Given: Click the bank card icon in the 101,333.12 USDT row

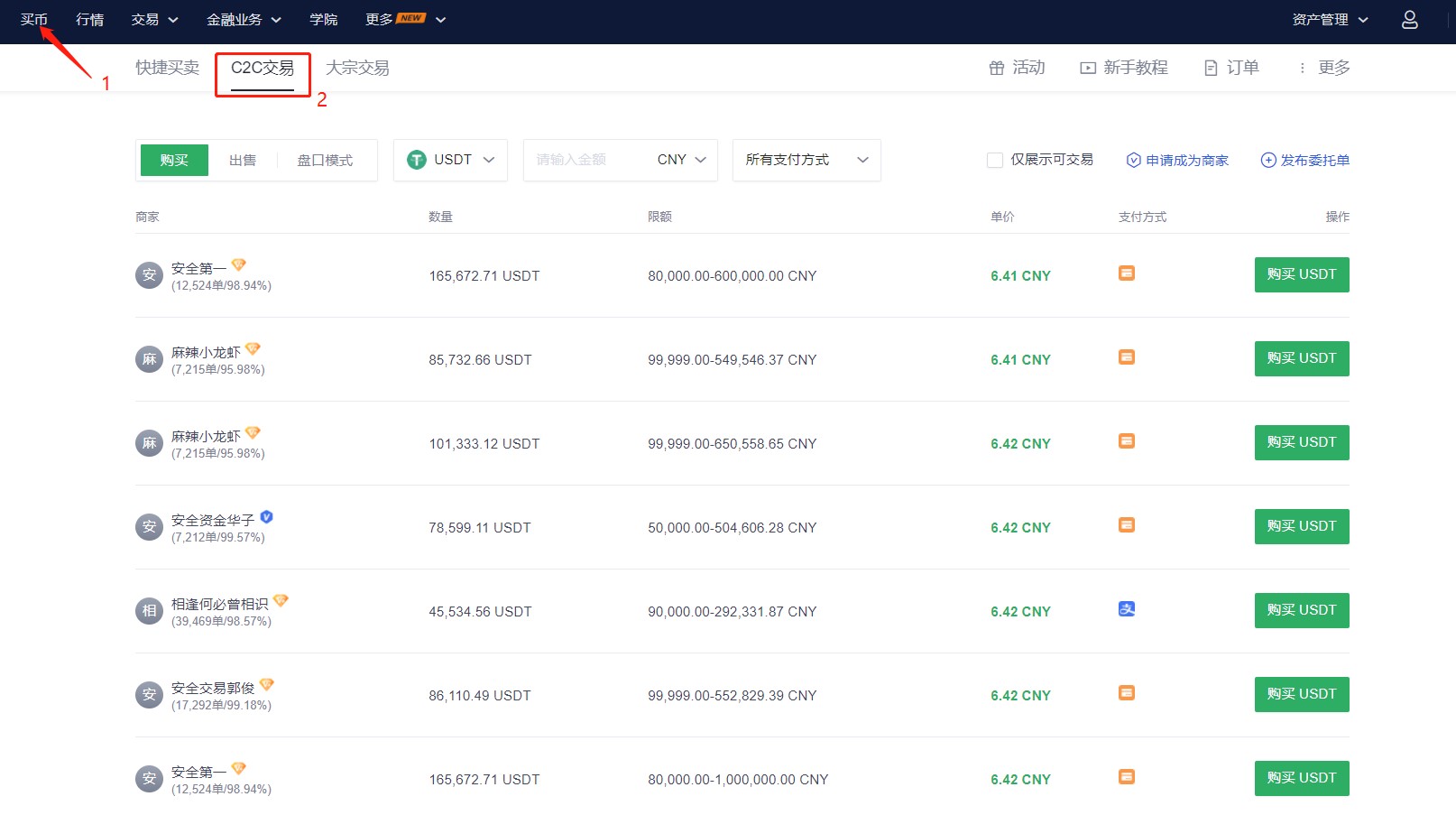Looking at the screenshot, I should coord(1127,440).
